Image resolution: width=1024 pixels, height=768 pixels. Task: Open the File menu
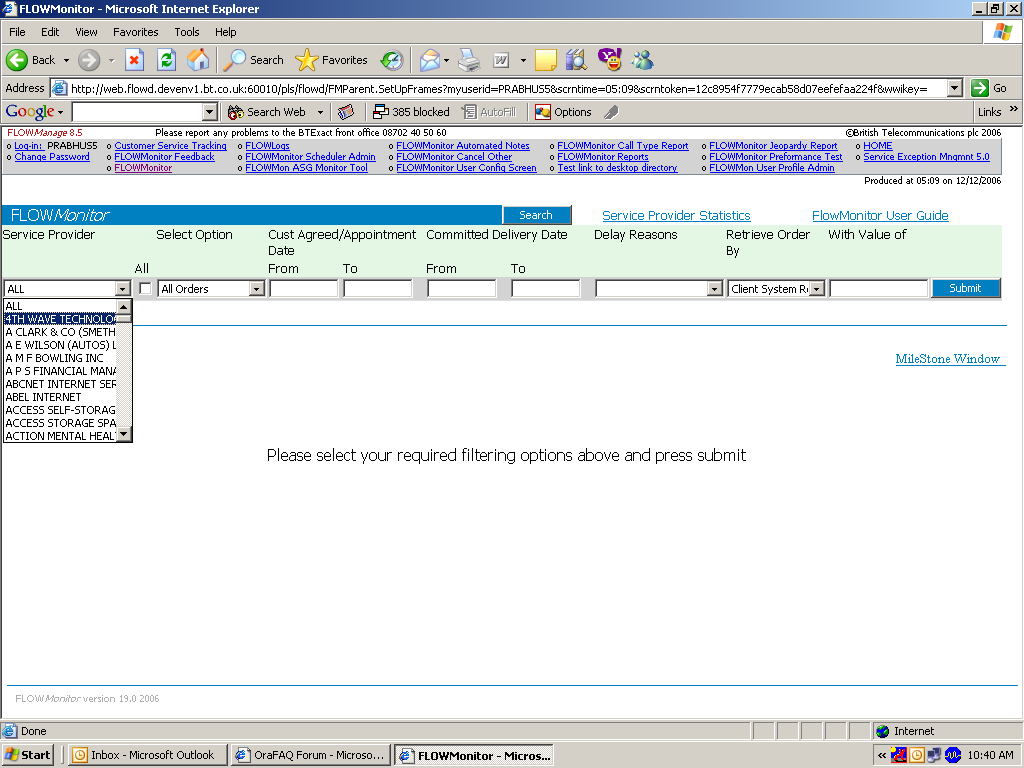coord(17,32)
